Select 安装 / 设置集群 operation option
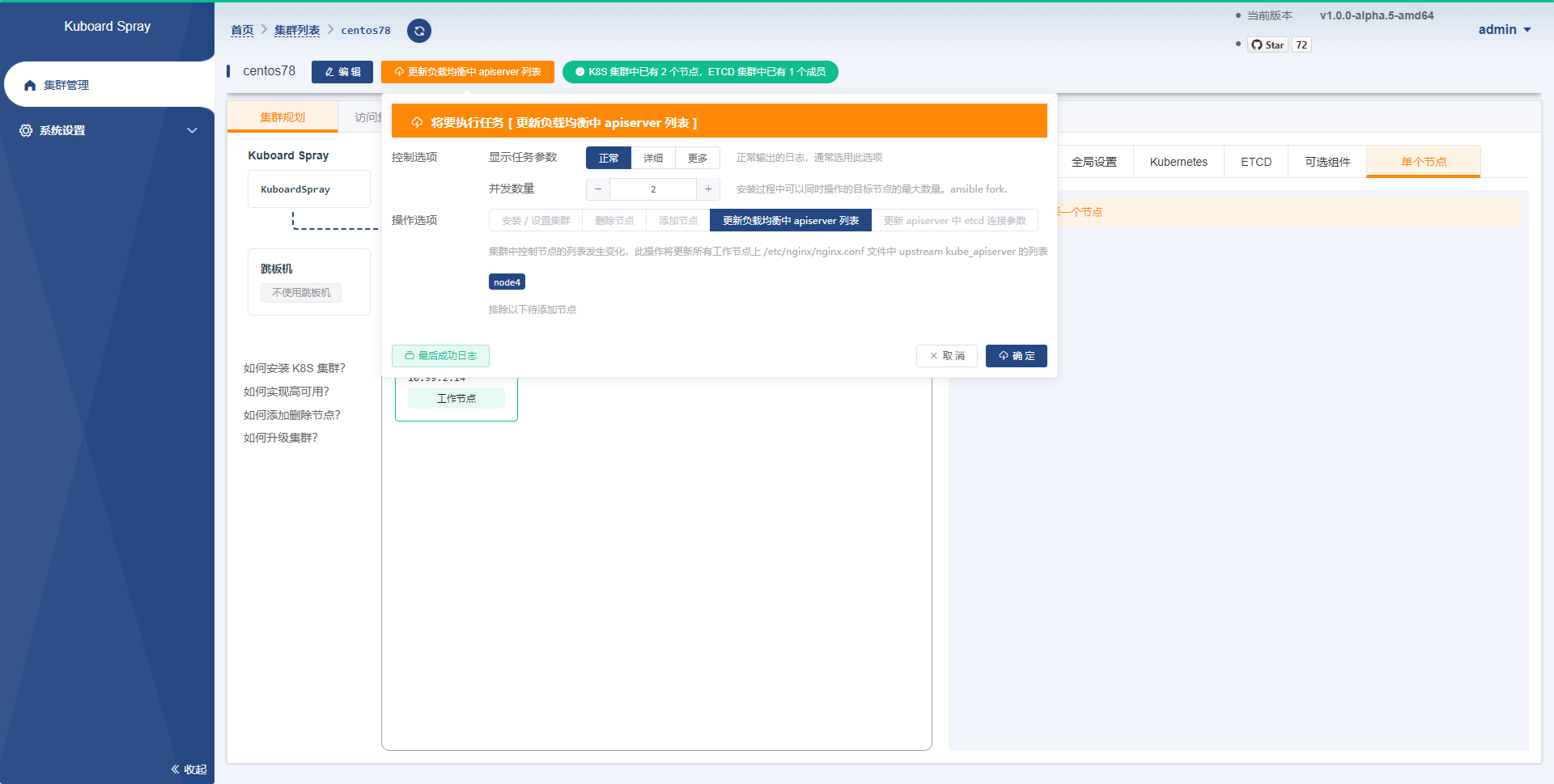This screenshot has width=1554, height=784. tap(536, 221)
